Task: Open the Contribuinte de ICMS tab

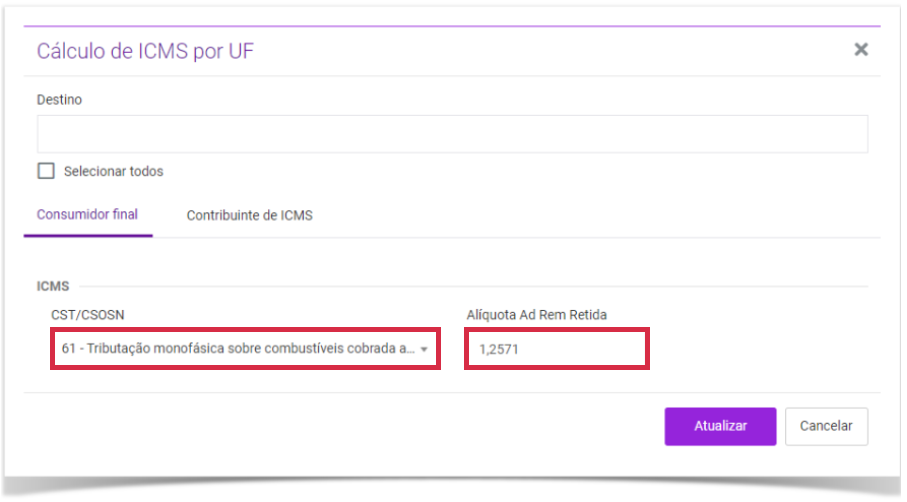Action: coord(249,215)
